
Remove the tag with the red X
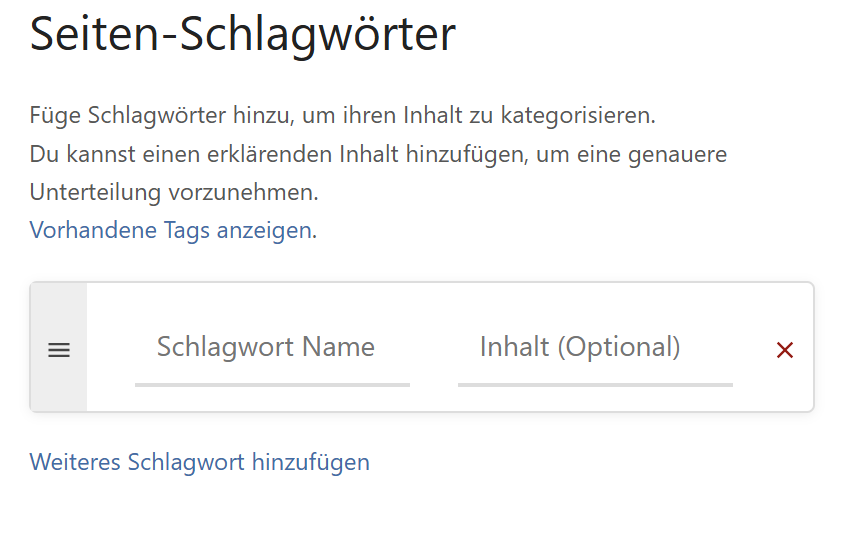tap(785, 350)
